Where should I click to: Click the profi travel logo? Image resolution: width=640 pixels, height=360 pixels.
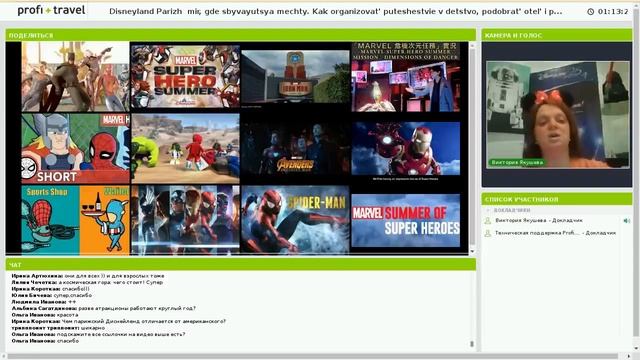pos(51,10)
